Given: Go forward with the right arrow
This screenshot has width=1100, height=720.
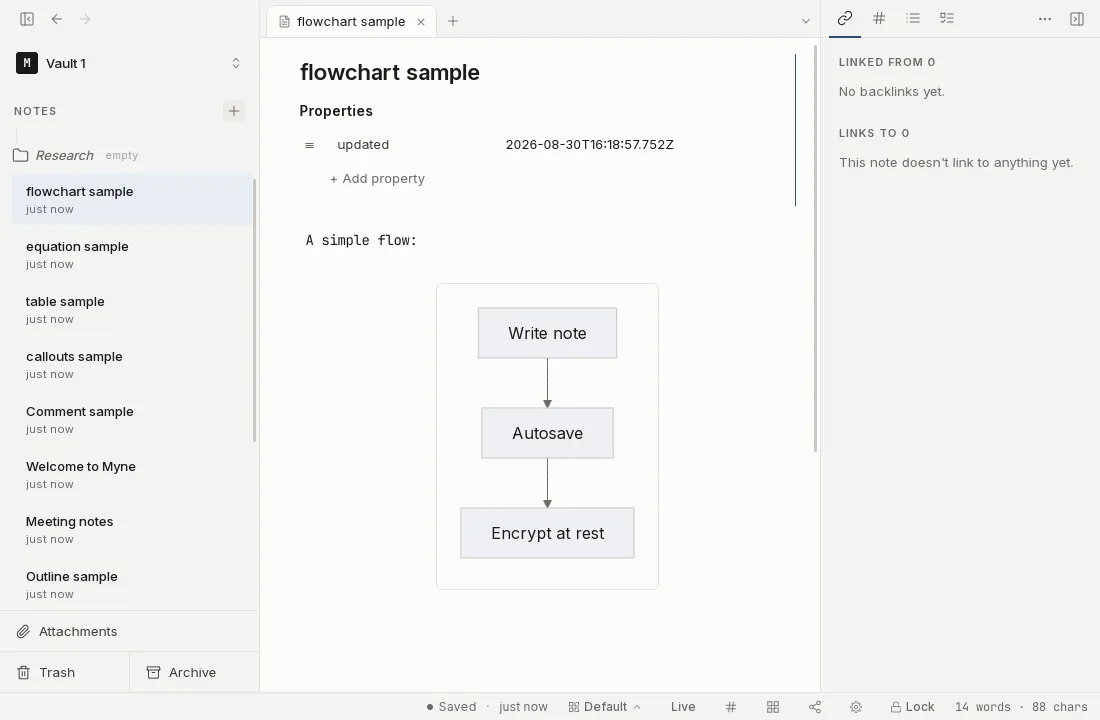Looking at the screenshot, I should pos(85,19).
